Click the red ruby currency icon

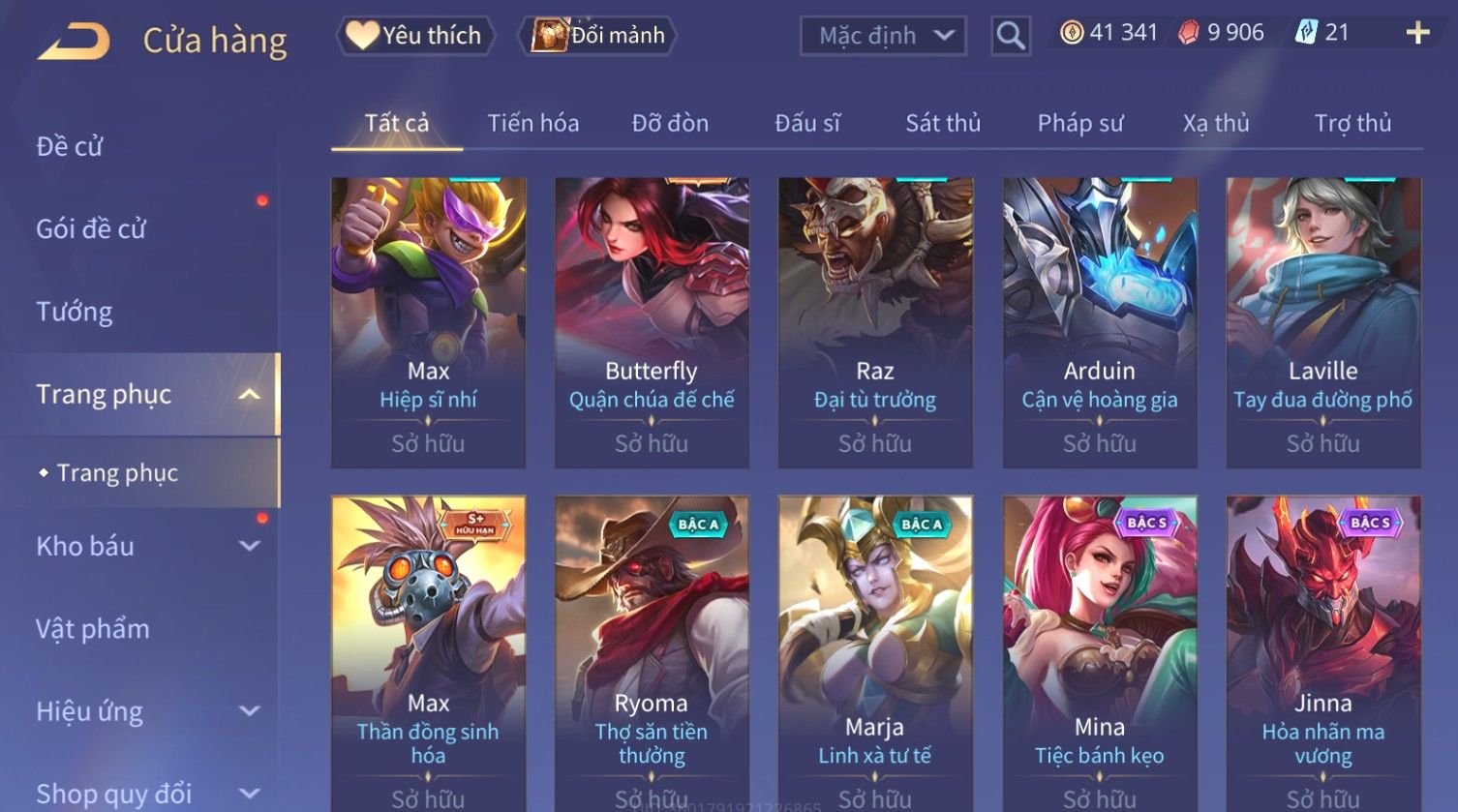[1188, 33]
